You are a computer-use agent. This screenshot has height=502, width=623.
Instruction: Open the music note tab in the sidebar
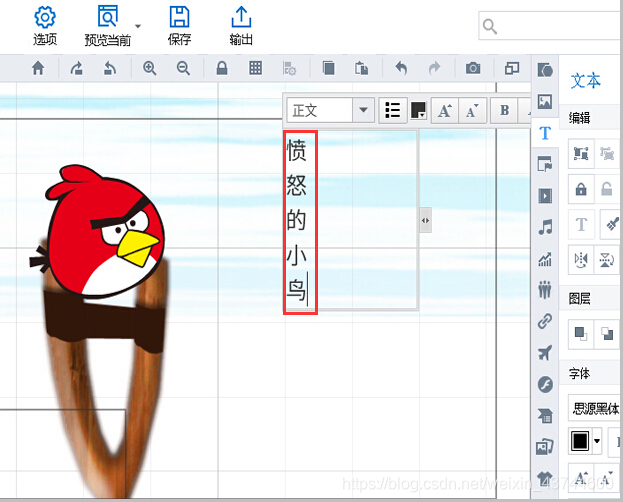545,227
